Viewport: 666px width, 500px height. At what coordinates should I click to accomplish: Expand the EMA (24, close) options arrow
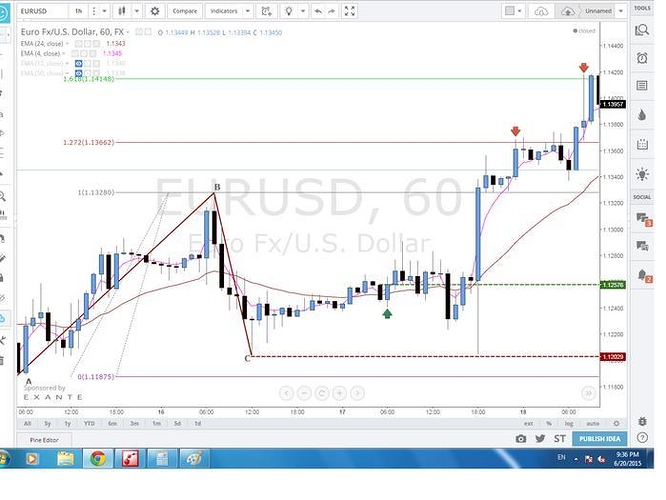(67, 44)
